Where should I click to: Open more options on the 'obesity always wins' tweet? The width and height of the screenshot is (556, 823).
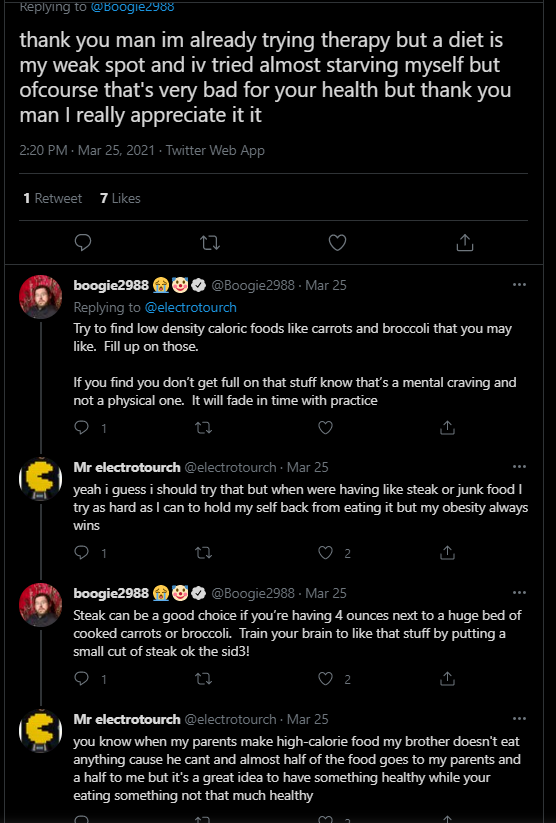point(519,467)
